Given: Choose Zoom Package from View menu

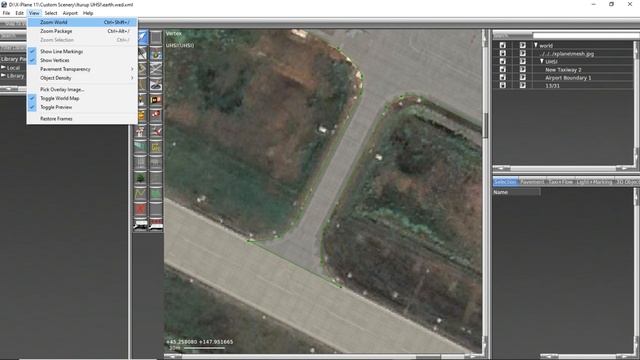Looking at the screenshot, I should pos(82,31).
